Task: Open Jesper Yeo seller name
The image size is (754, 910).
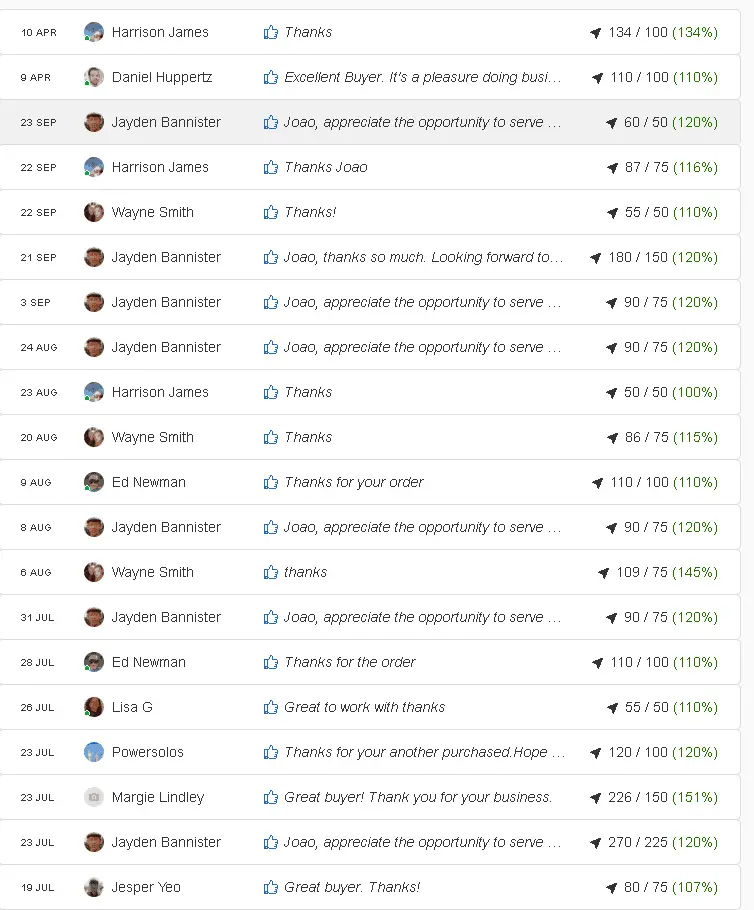Action: coord(146,887)
